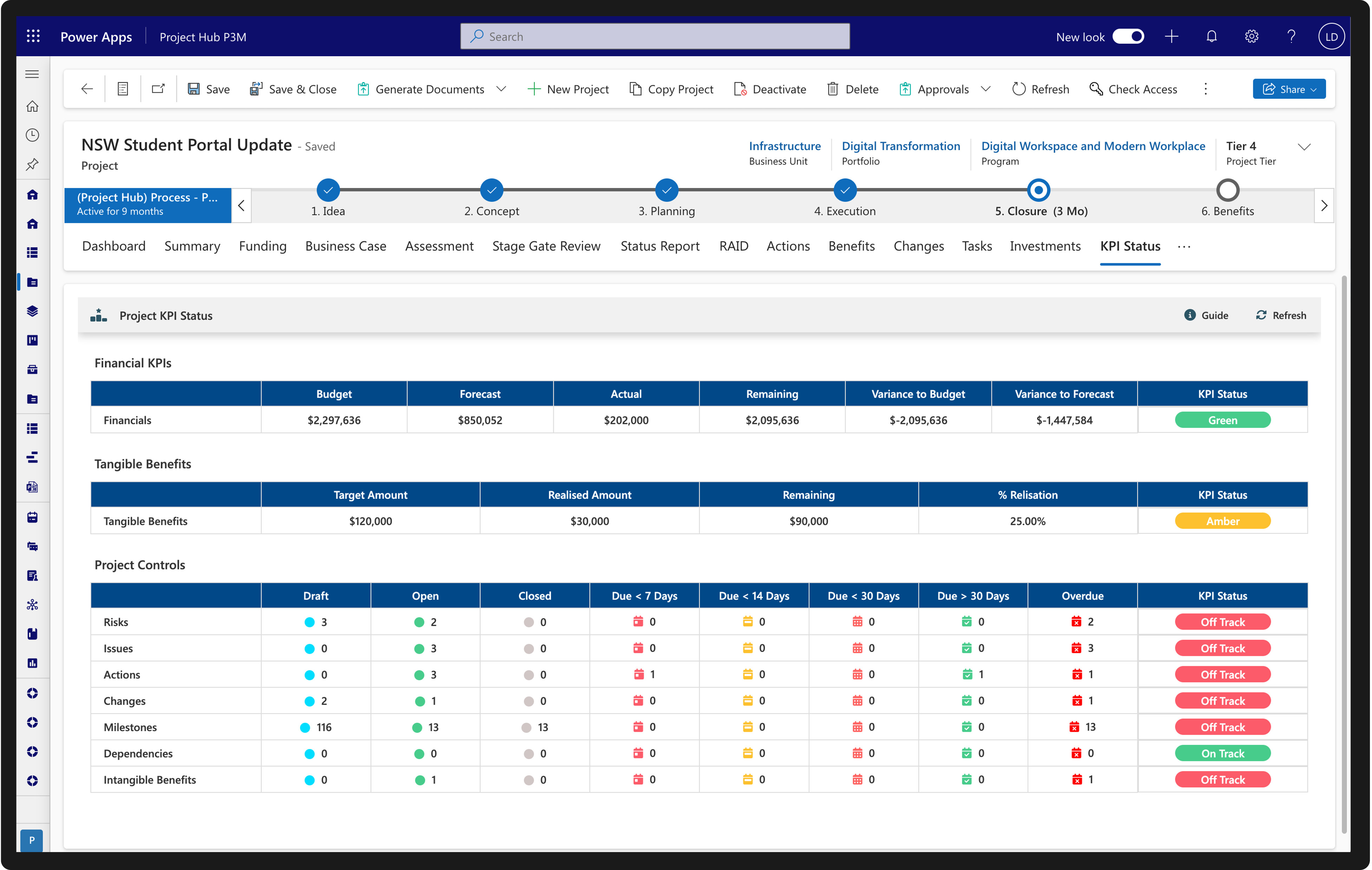
Task: Open the Stage Gate Review tab
Action: [546, 246]
